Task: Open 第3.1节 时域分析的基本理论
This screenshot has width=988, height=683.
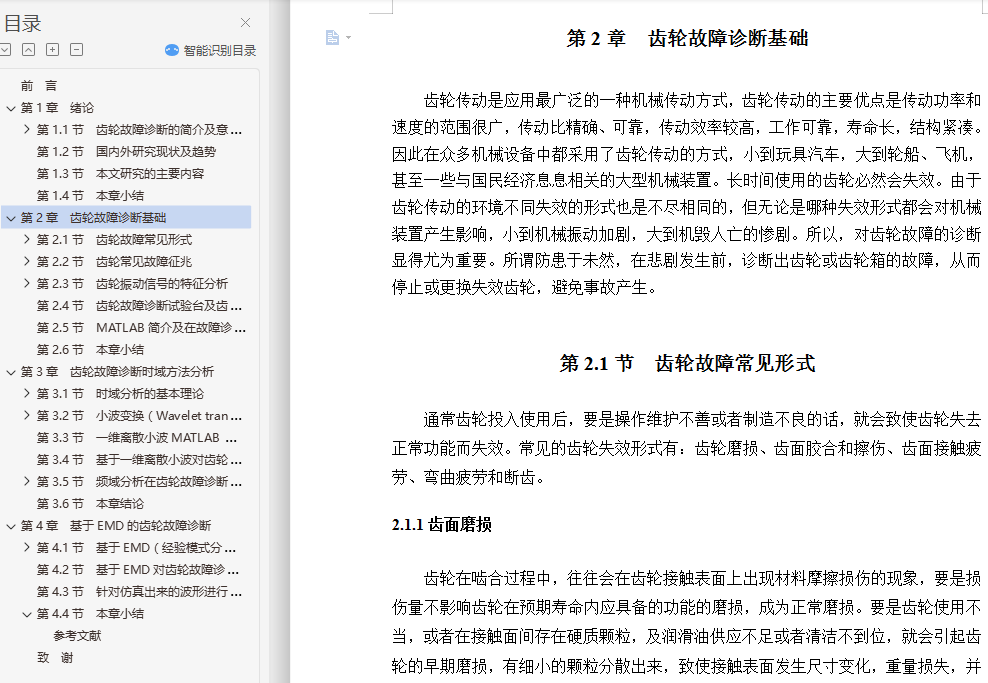Action: pos(120,394)
